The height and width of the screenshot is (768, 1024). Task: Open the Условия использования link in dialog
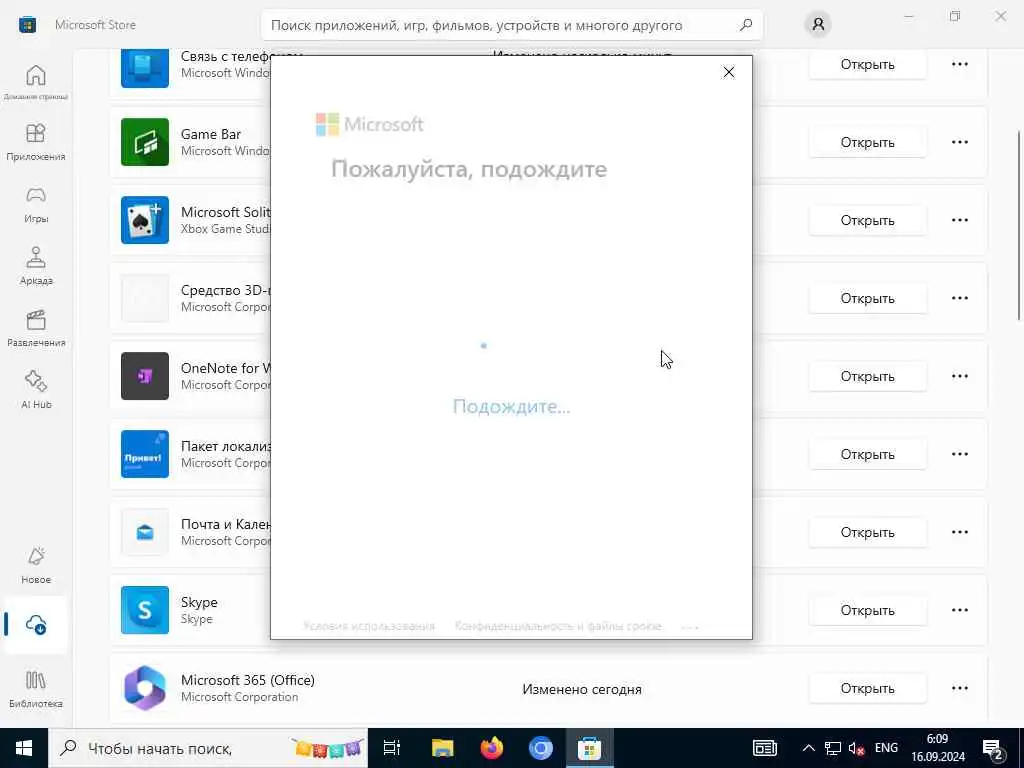tap(369, 626)
